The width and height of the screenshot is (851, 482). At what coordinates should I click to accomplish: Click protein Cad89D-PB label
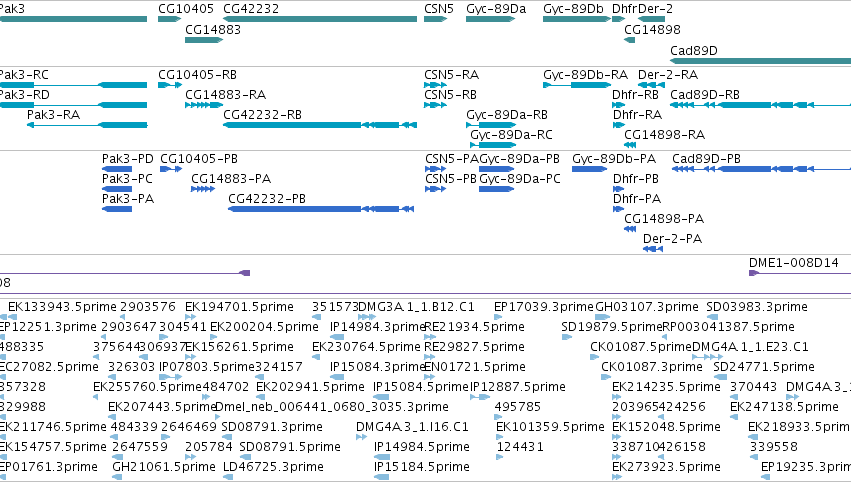[706, 158]
